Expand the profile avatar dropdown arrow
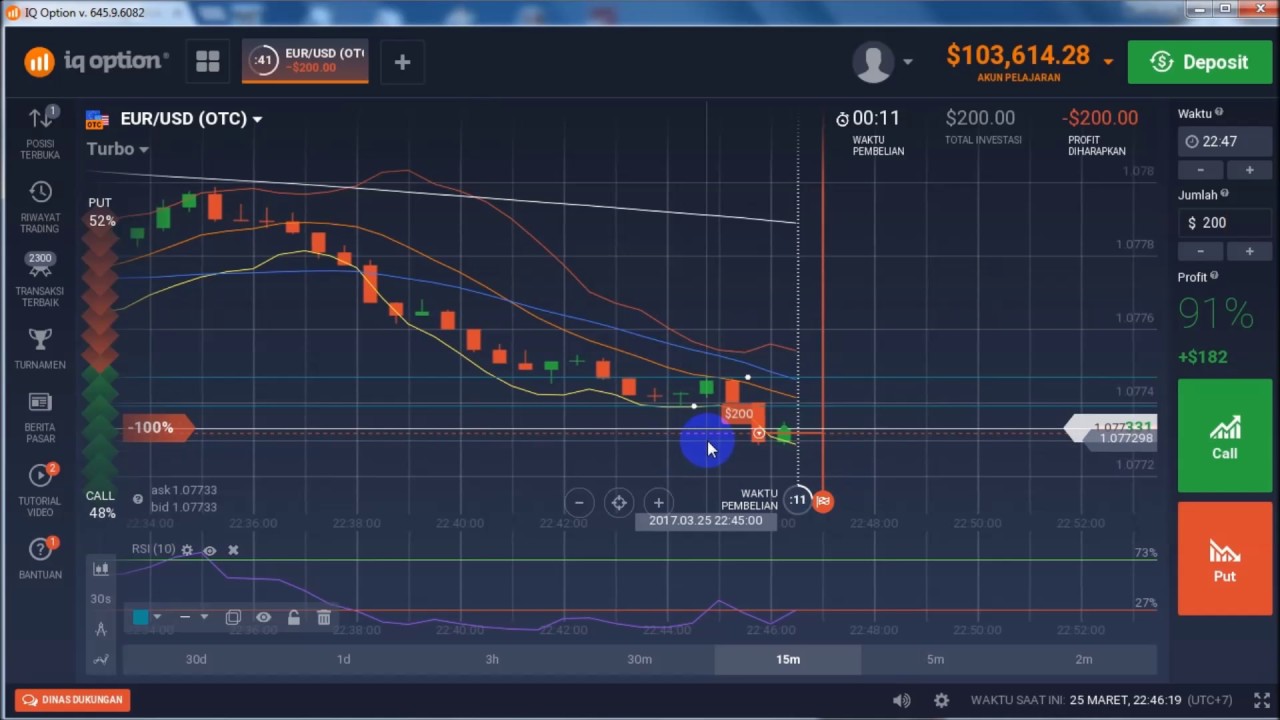The width and height of the screenshot is (1280, 720). point(907,62)
